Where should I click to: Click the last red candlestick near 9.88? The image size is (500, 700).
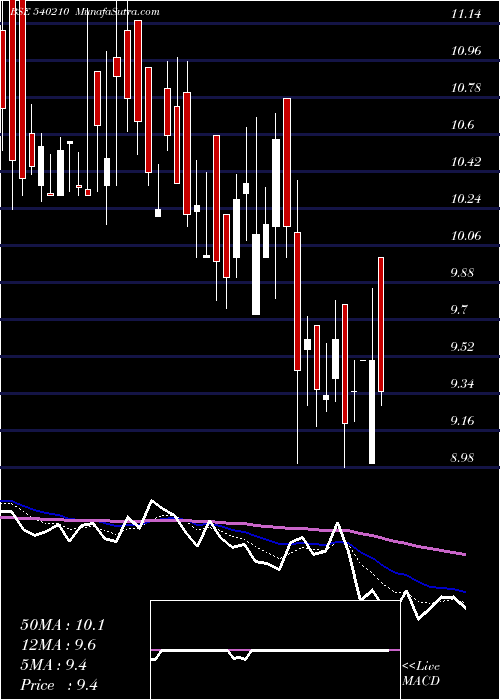(x=381, y=325)
